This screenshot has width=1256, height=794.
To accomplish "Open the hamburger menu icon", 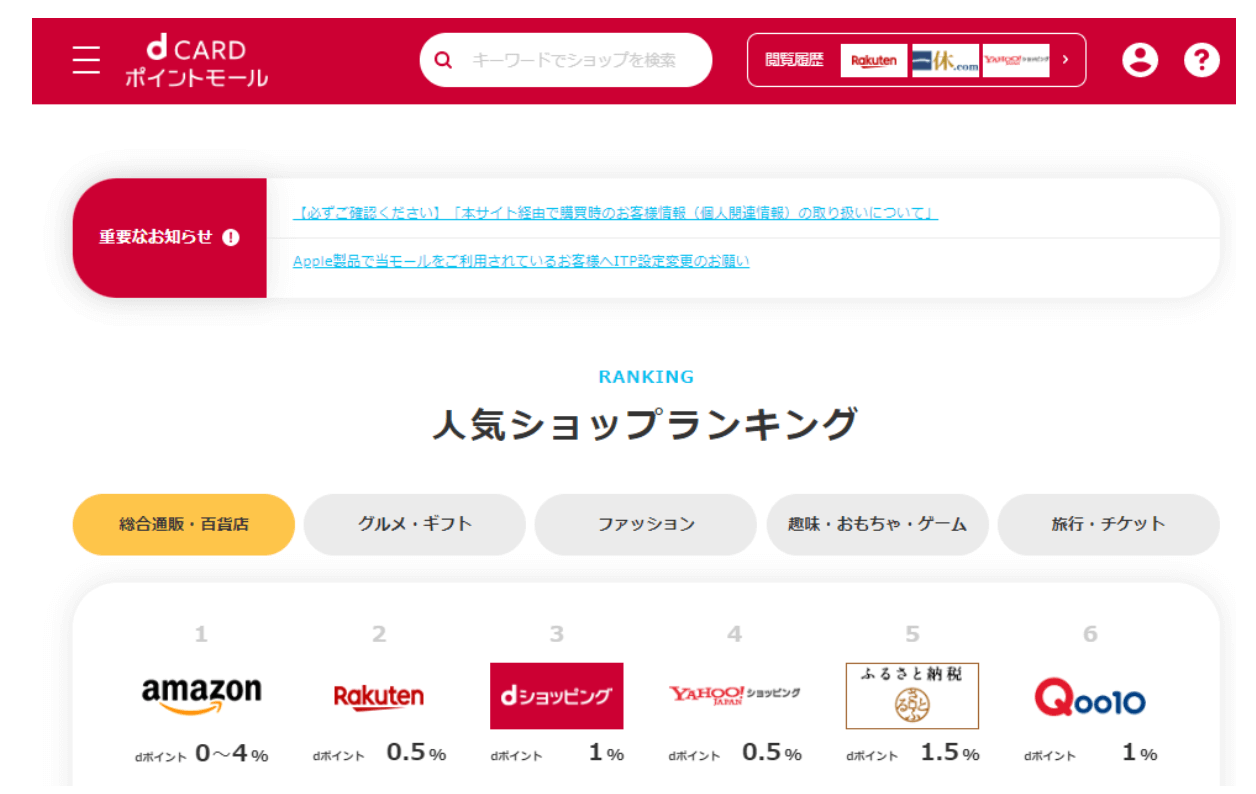I will (87, 61).
